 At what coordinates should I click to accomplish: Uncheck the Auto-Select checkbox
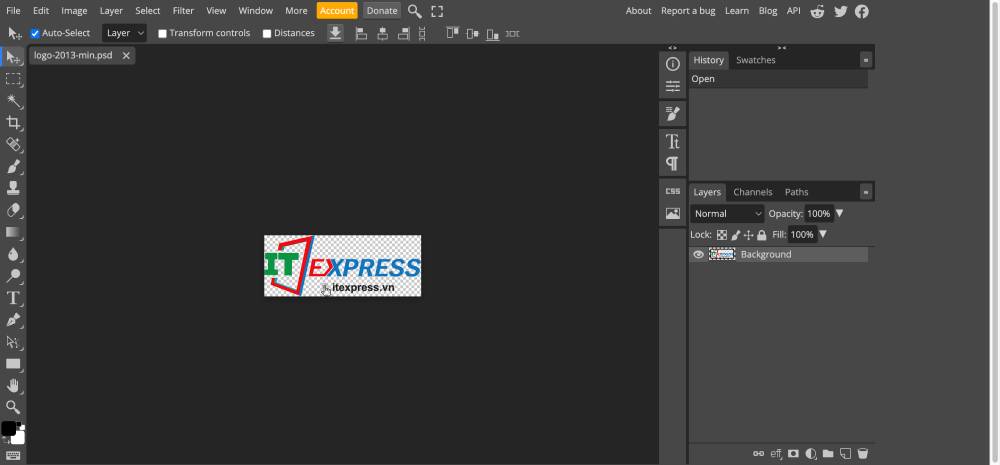[35, 33]
